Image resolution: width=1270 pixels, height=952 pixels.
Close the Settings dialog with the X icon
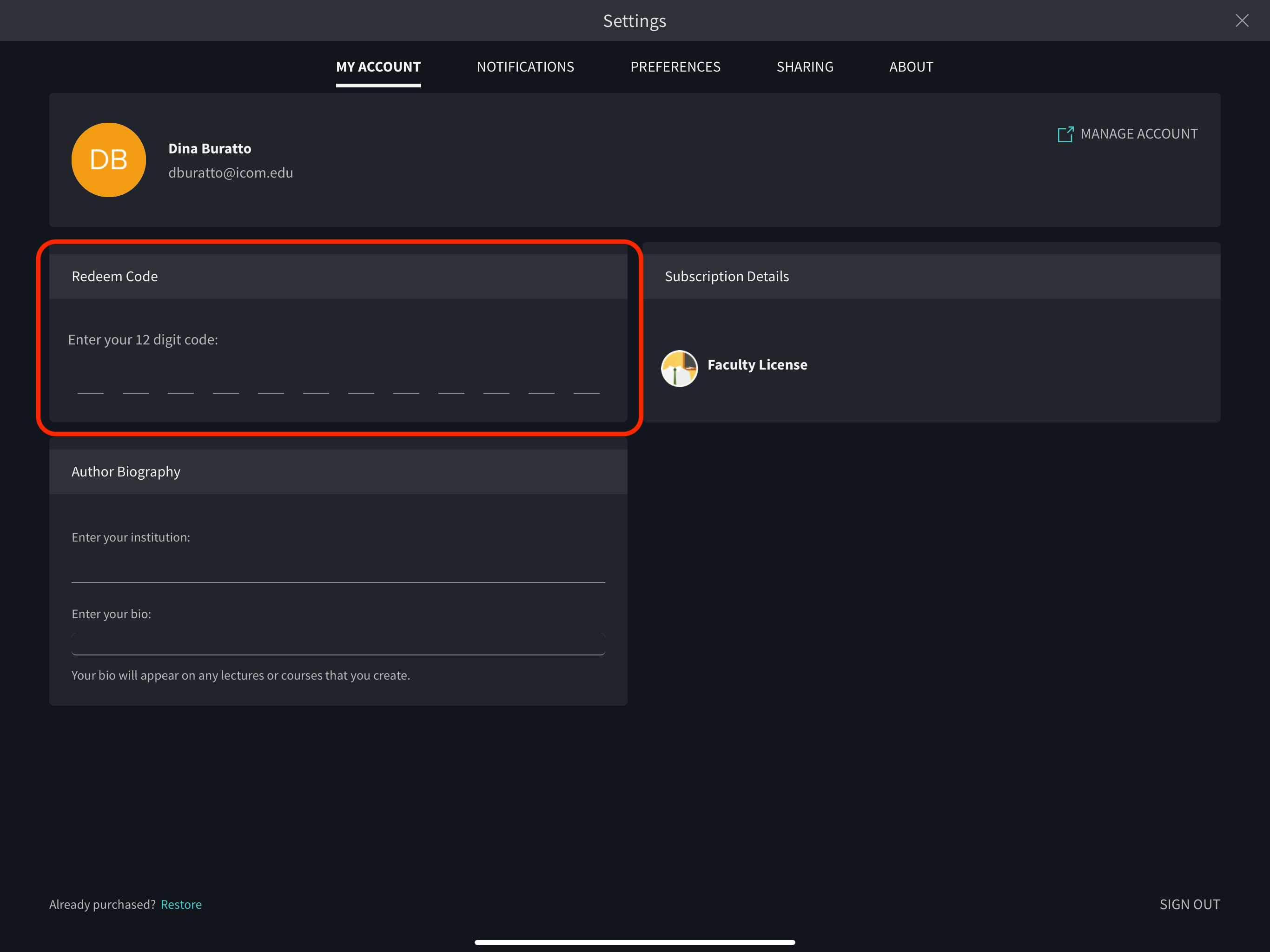[x=1242, y=20]
